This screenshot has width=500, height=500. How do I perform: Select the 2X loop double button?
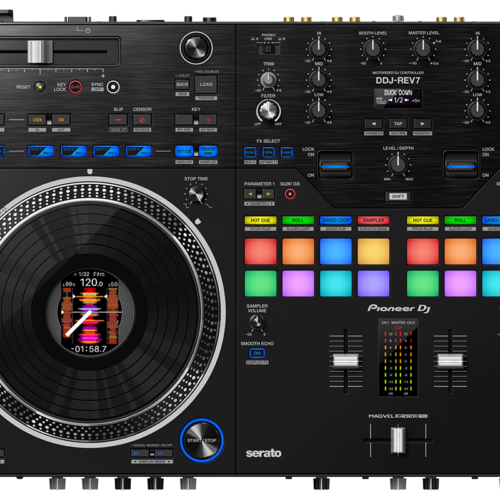click(61, 120)
